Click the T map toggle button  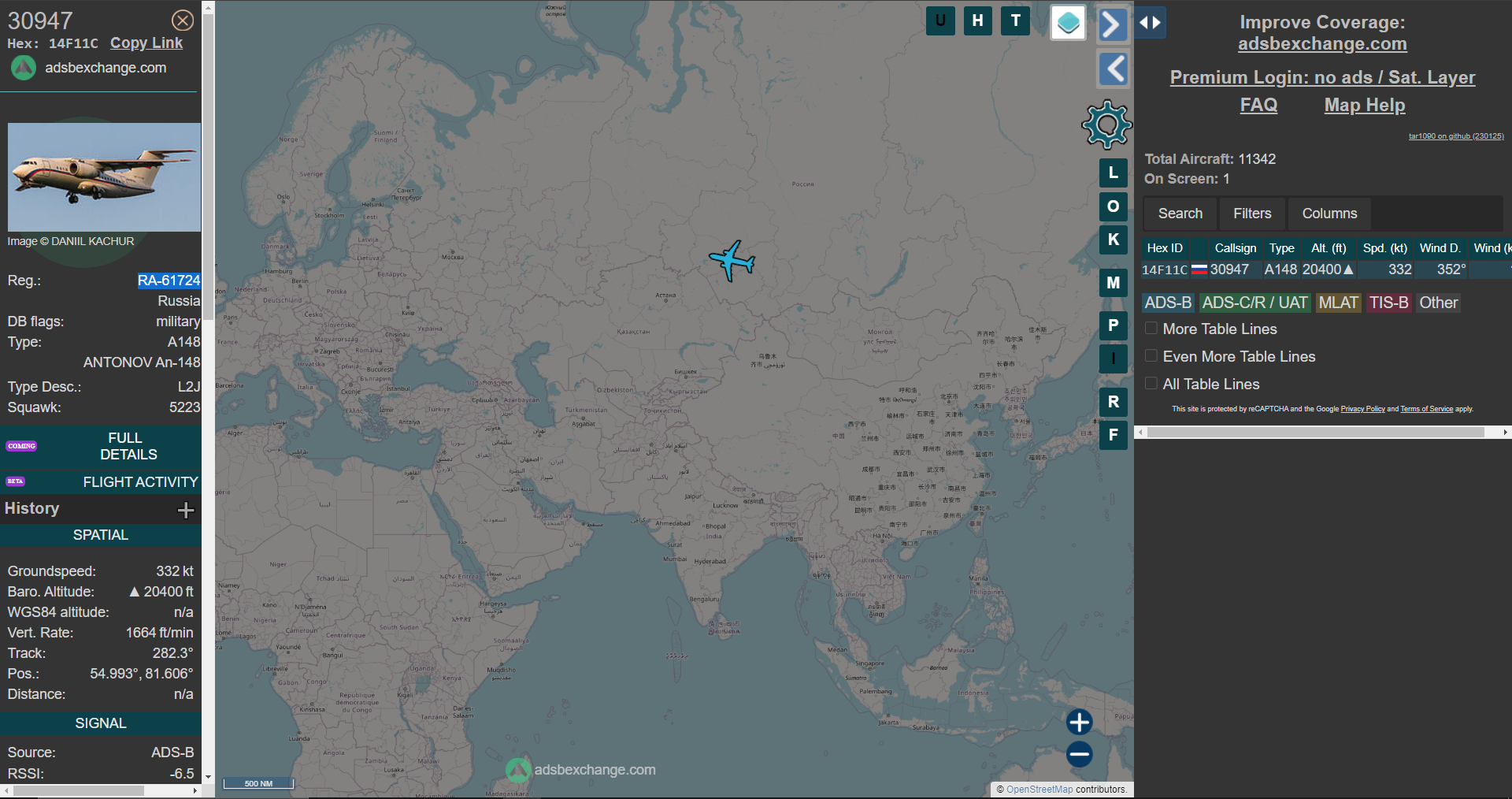coord(1015,21)
